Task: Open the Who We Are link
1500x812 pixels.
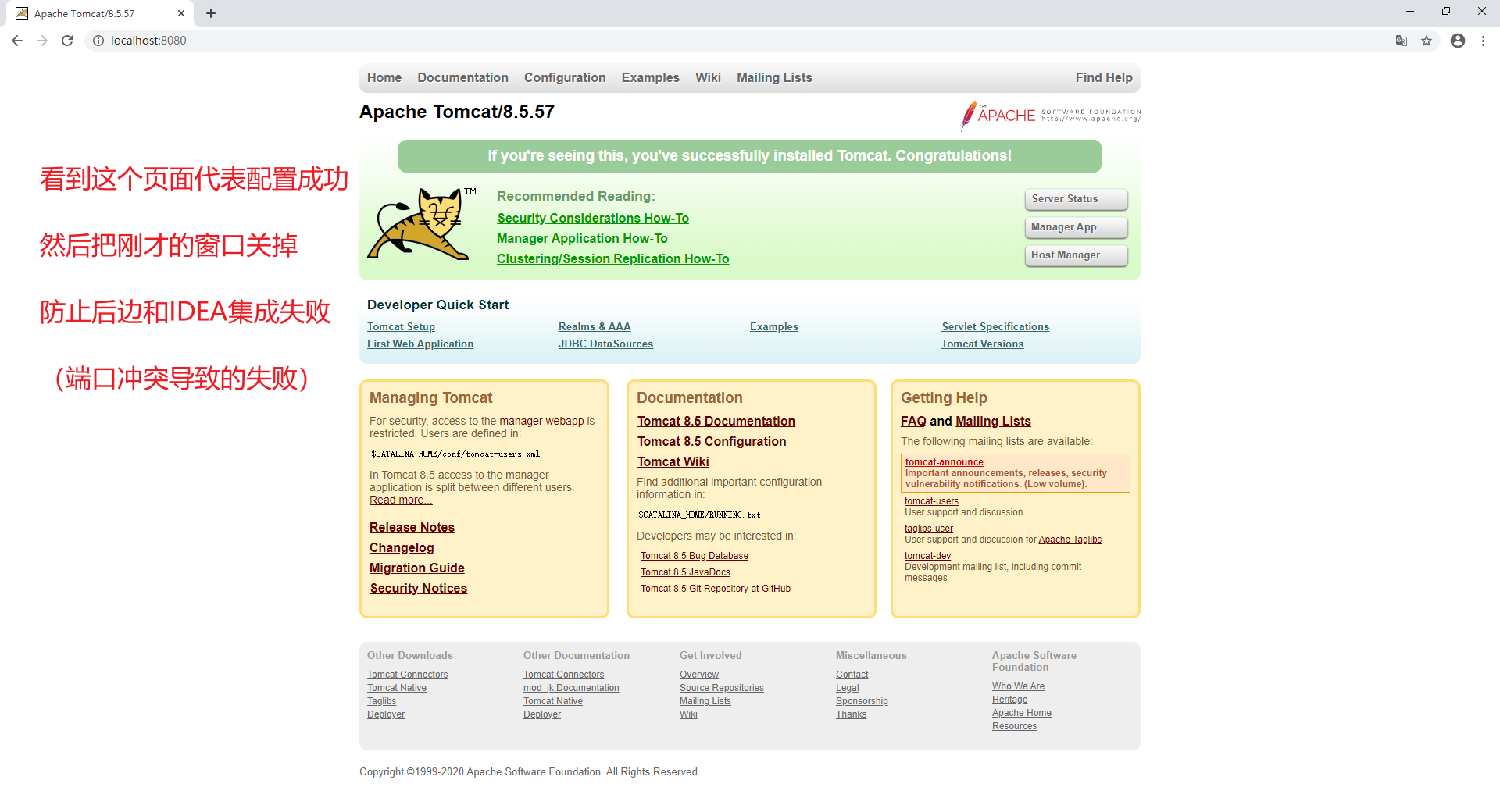Action: pos(1018,686)
